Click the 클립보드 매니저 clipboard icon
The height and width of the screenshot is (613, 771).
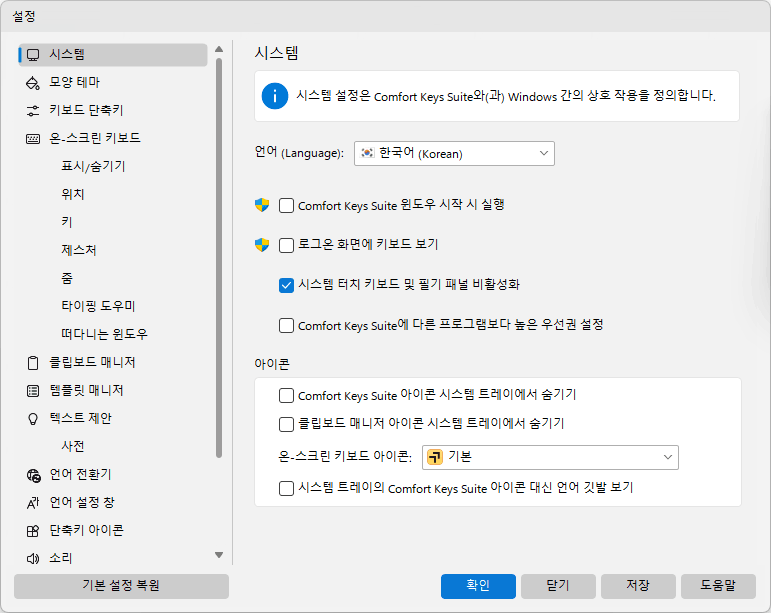coord(33,363)
